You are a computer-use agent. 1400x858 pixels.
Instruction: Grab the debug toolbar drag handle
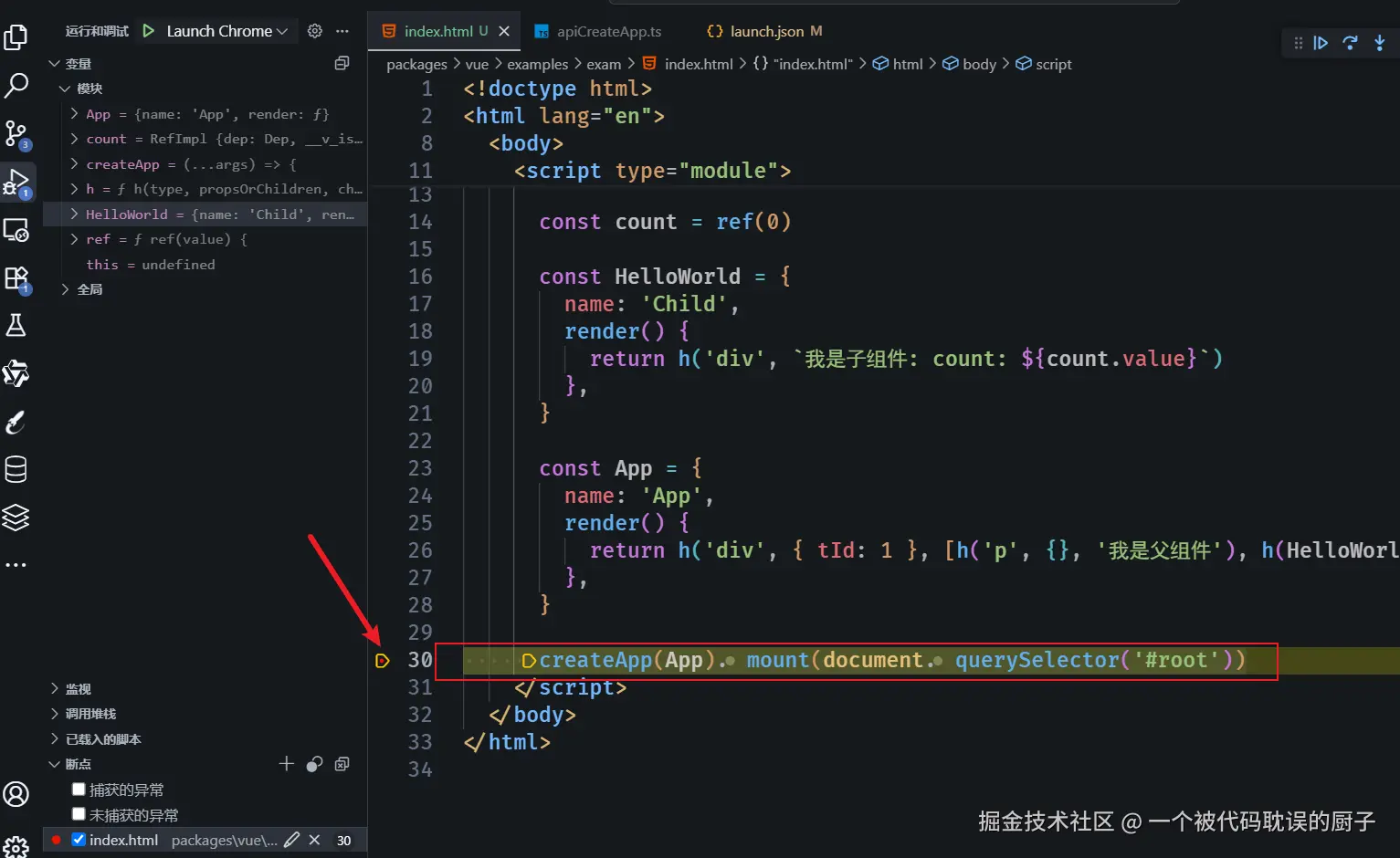[x=1298, y=43]
